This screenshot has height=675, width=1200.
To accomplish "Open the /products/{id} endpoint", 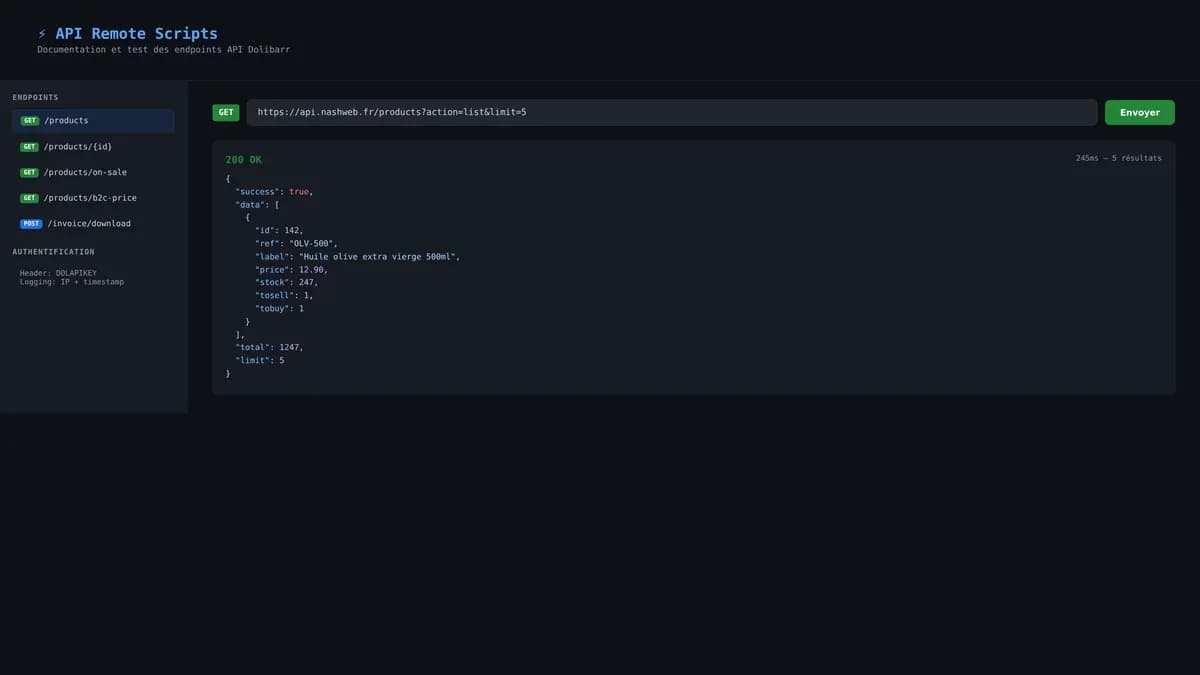I will coord(93,146).
